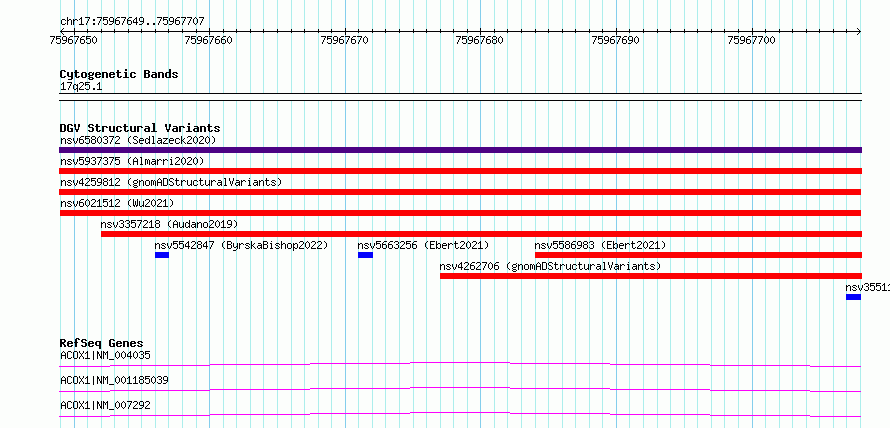Click ruler position 75967700
Screen dimensions: 890x428
[x=751, y=40]
